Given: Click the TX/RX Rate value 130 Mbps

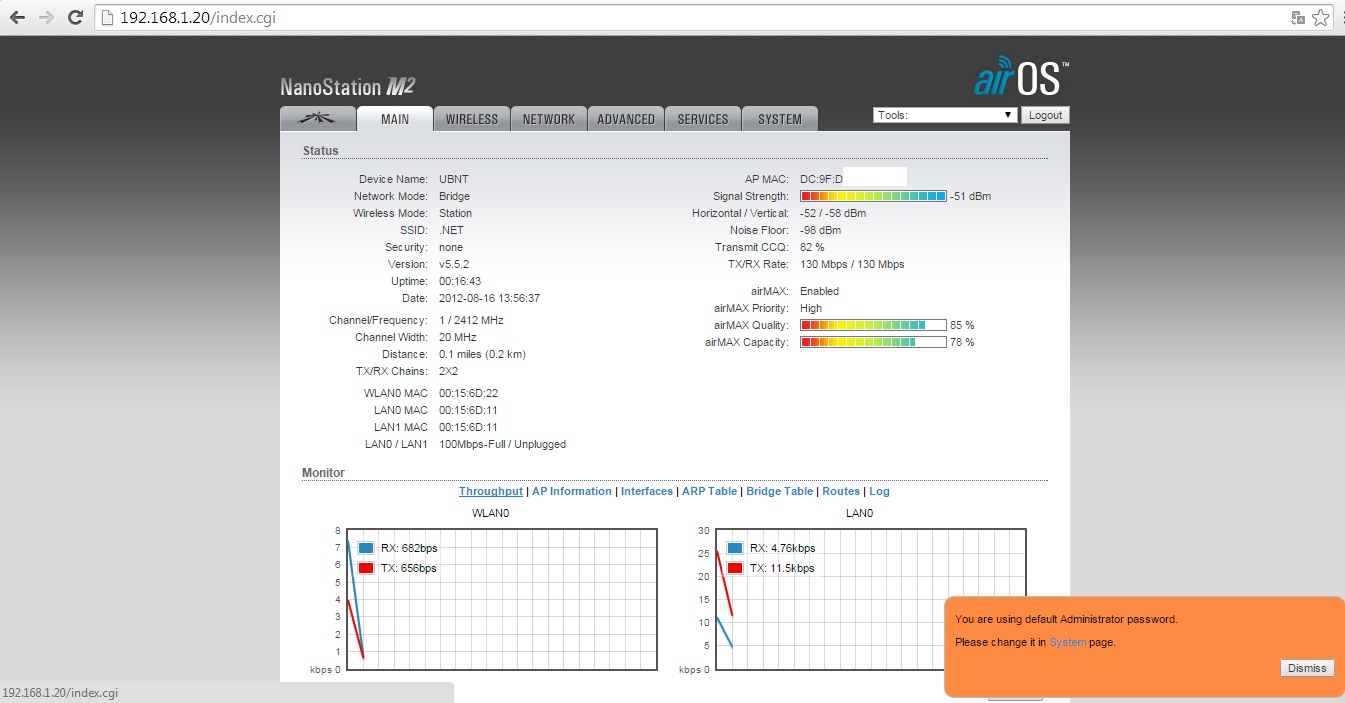Looking at the screenshot, I should [852, 264].
